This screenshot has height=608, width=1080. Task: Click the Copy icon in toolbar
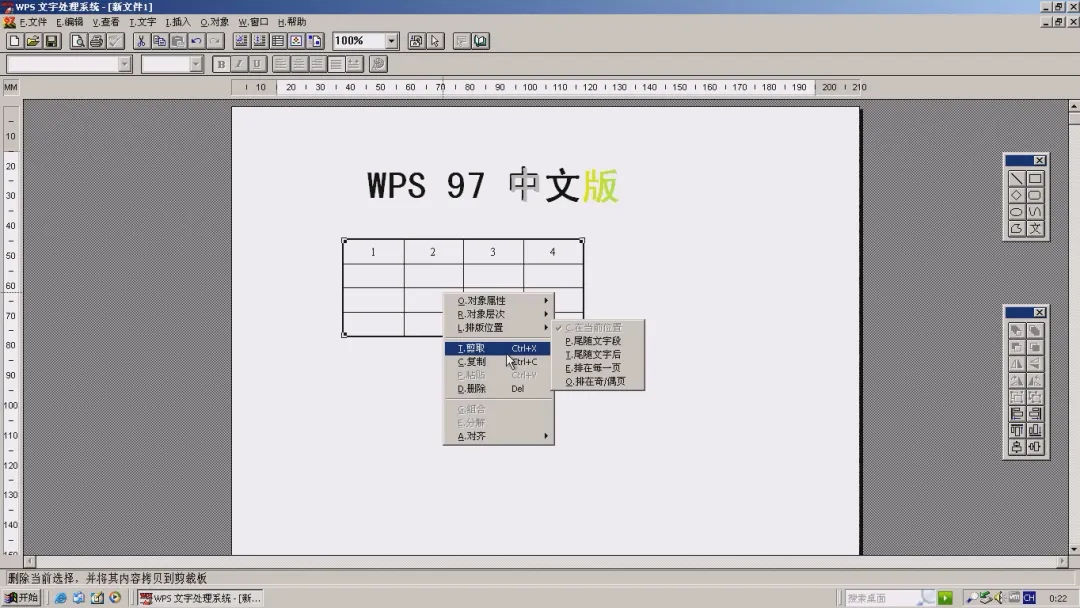[159, 41]
